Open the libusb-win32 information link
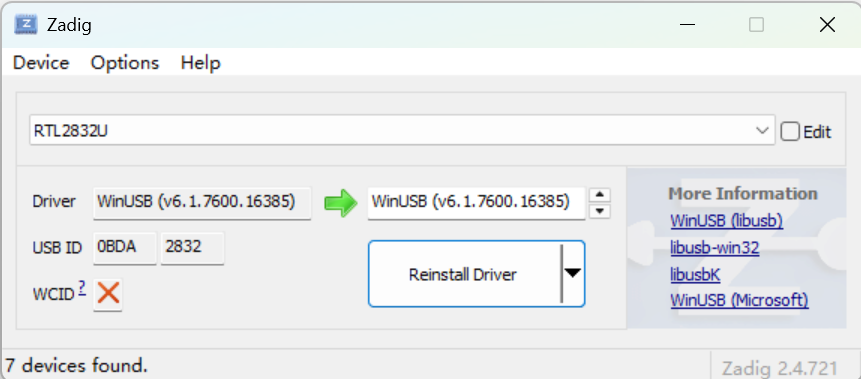The image size is (861, 379). 714,248
